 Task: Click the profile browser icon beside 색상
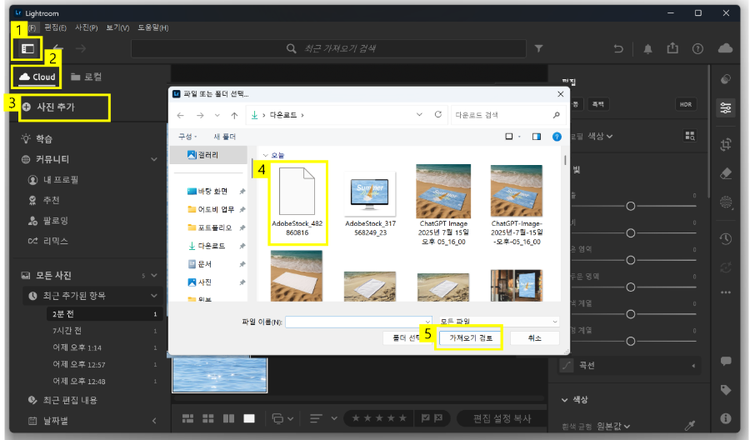click(690, 136)
